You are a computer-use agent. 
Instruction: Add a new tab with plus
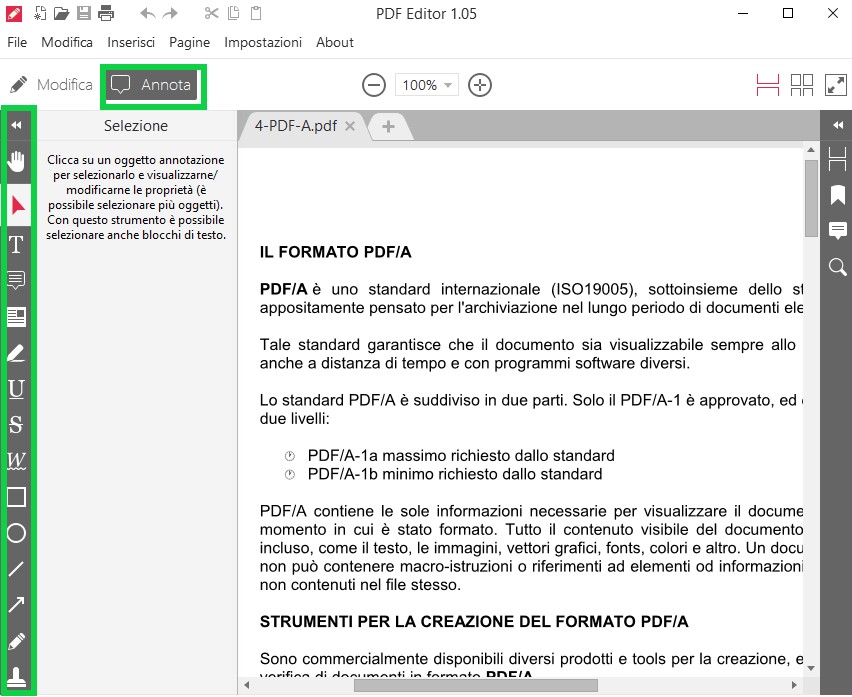[388, 127]
